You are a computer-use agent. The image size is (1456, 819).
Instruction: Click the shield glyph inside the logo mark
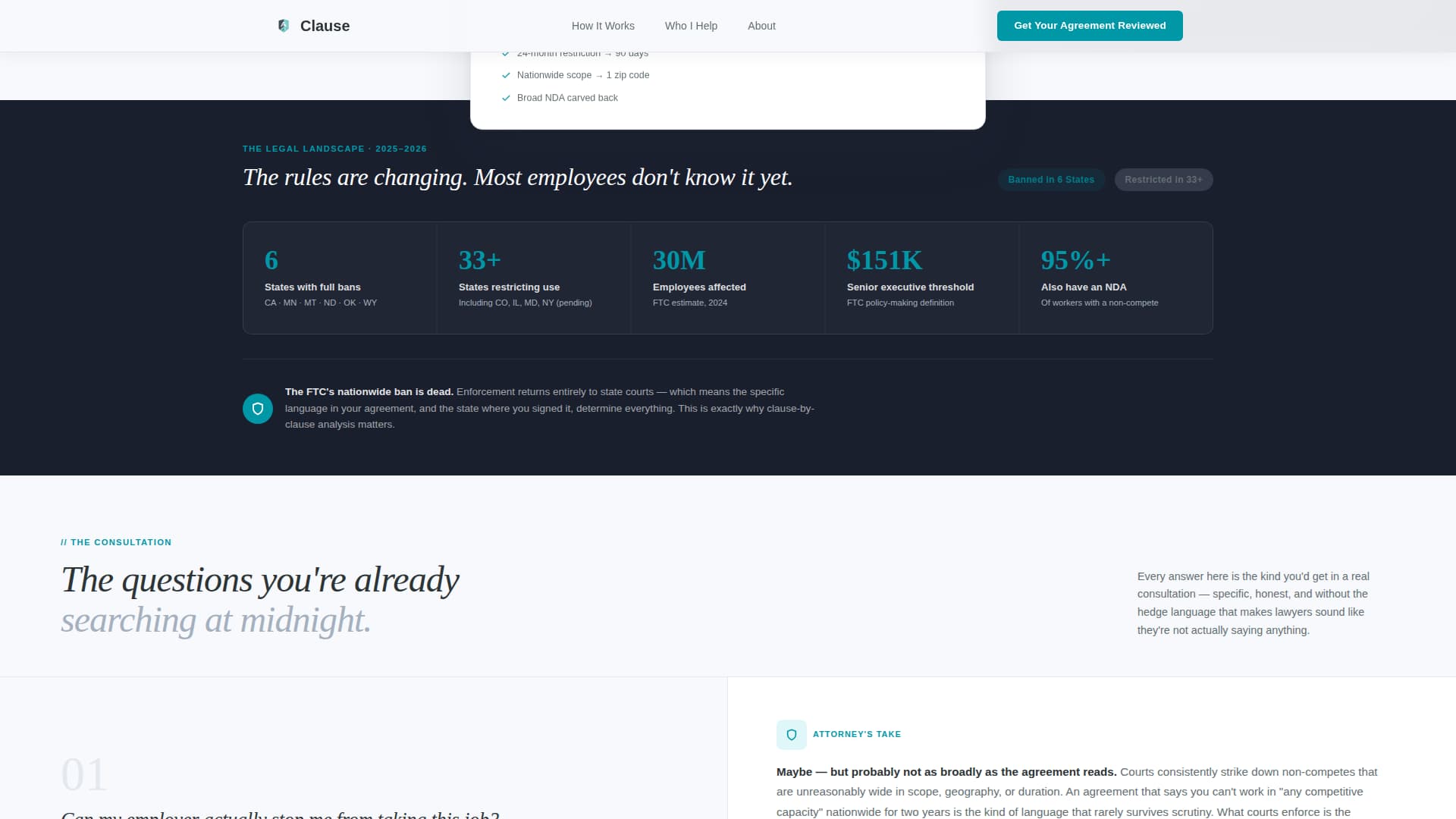[x=284, y=25]
